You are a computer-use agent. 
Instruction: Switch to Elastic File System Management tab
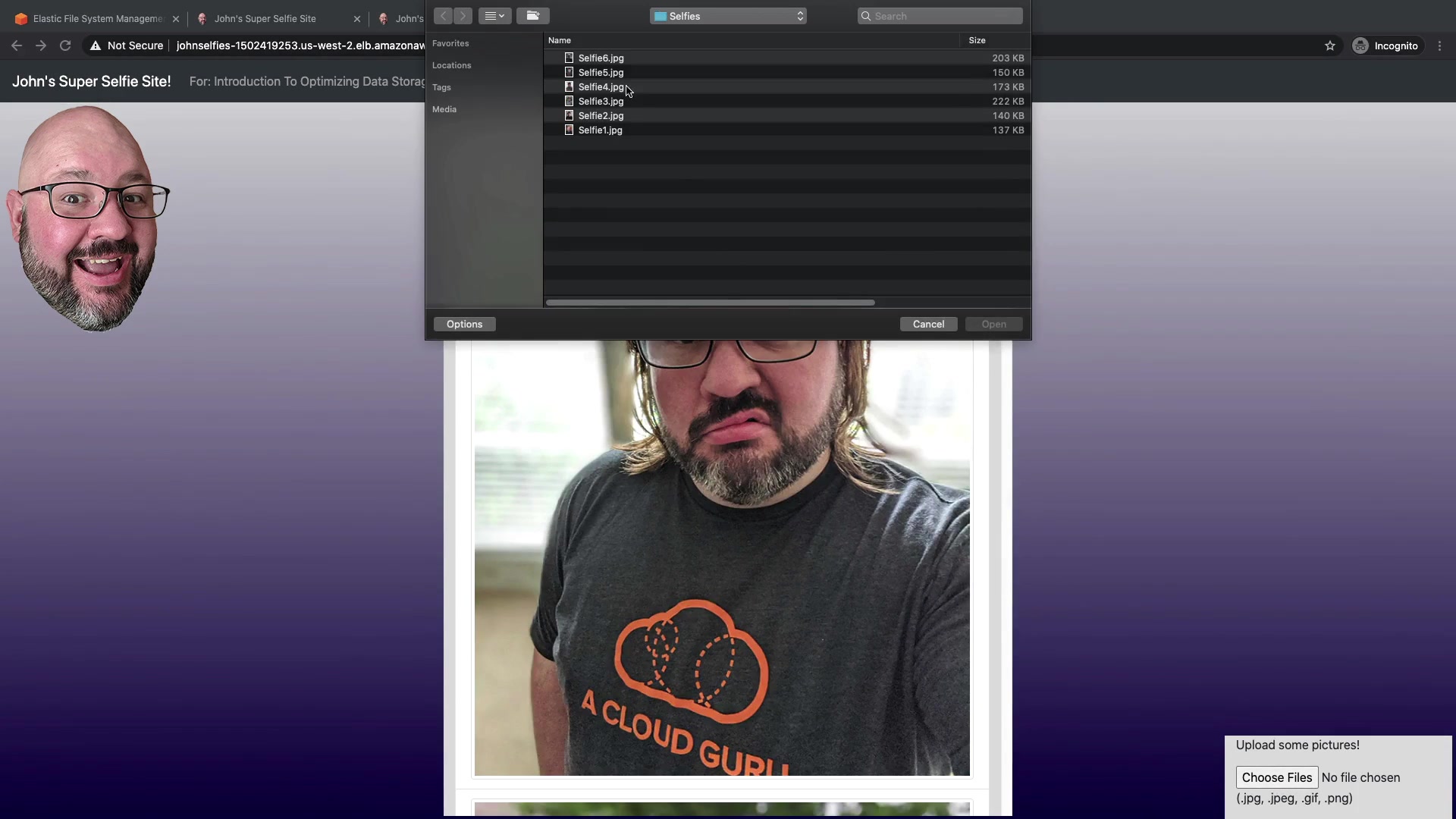pyautogui.click(x=97, y=19)
